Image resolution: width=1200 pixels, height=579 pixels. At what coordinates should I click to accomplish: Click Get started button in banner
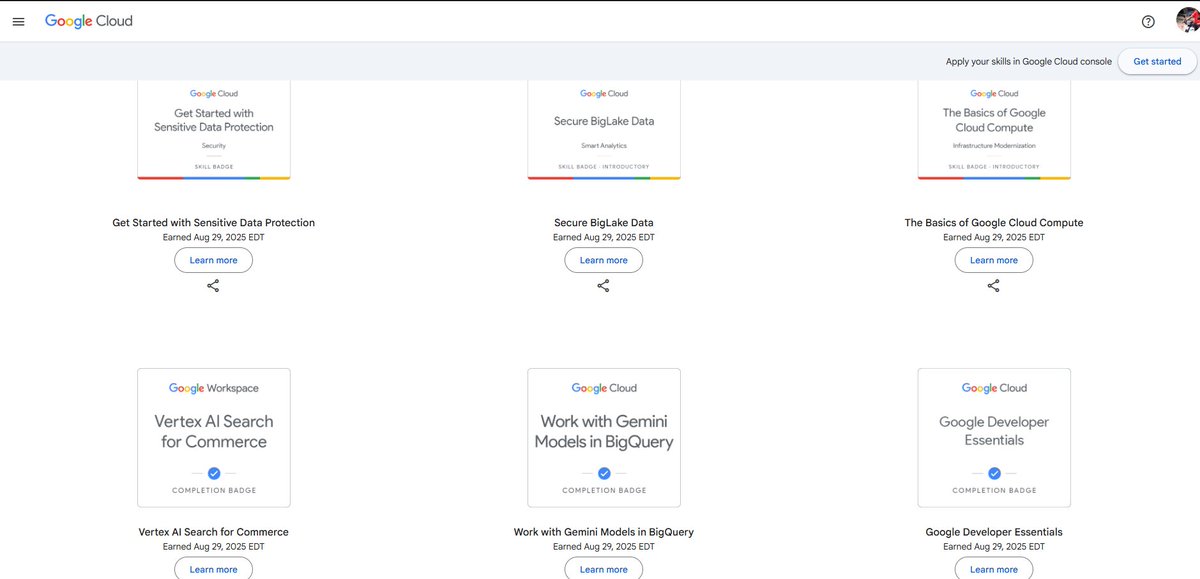pos(1157,61)
